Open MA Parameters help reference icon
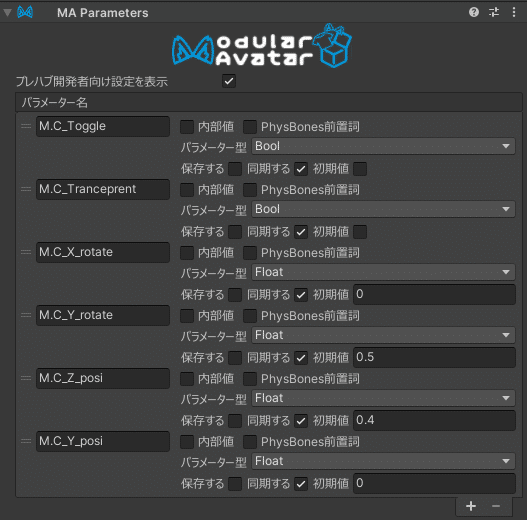 [474, 12]
